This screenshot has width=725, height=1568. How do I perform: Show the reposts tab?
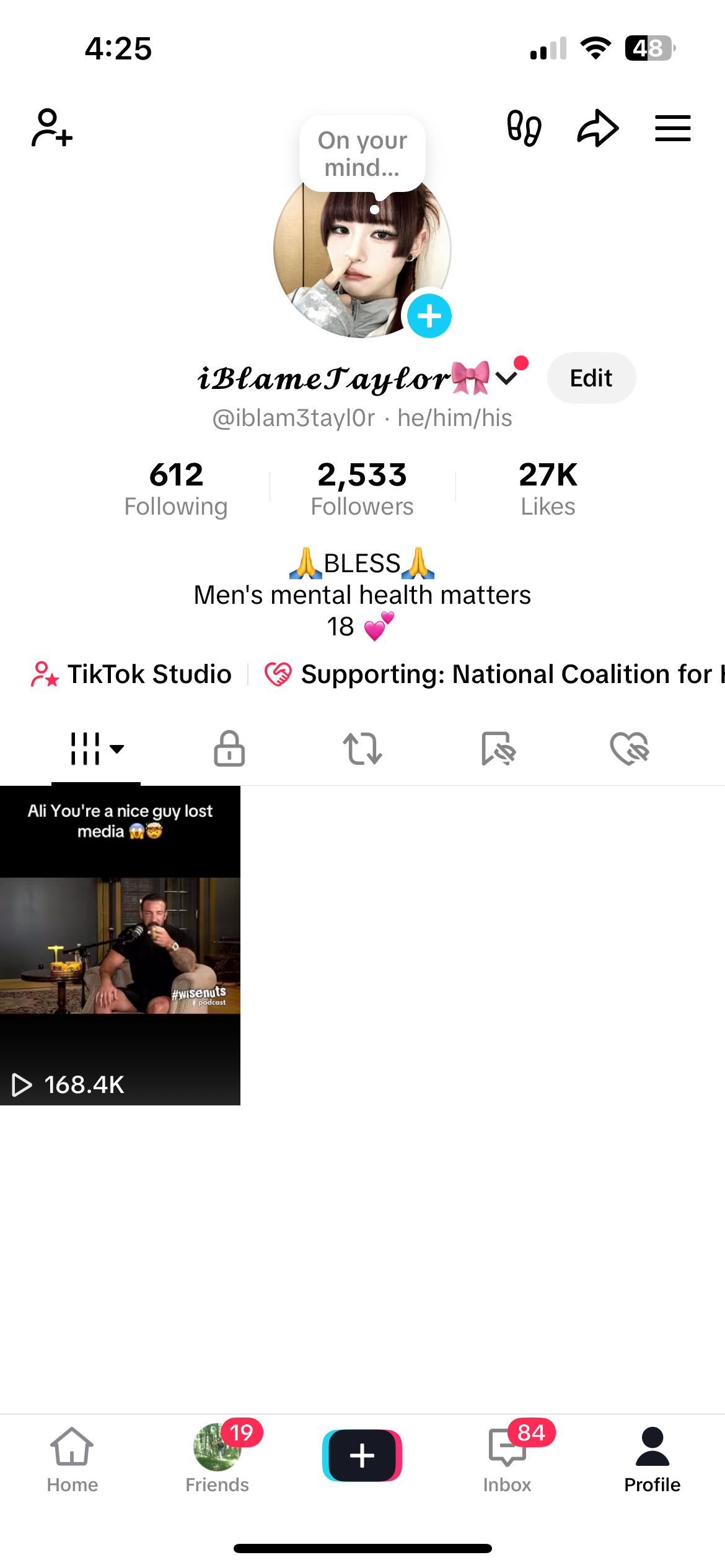pyautogui.click(x=362, y=749)
